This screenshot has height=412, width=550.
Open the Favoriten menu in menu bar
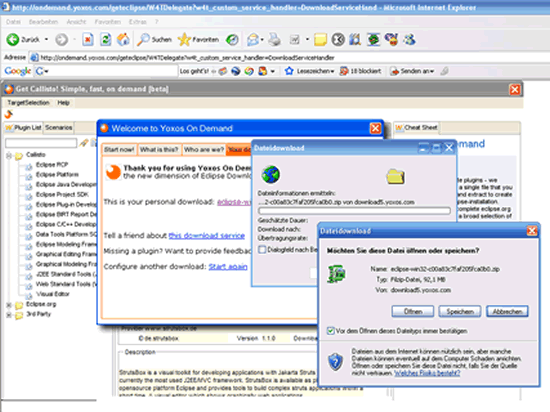(x=108, y=22)
